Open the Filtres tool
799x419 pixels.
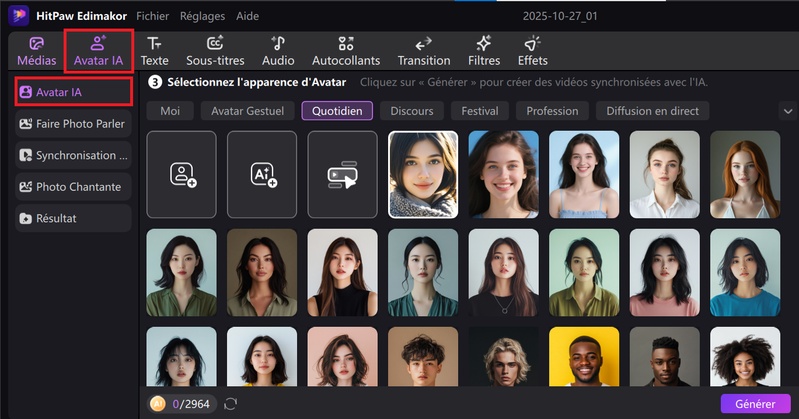[x=484, y=50]
